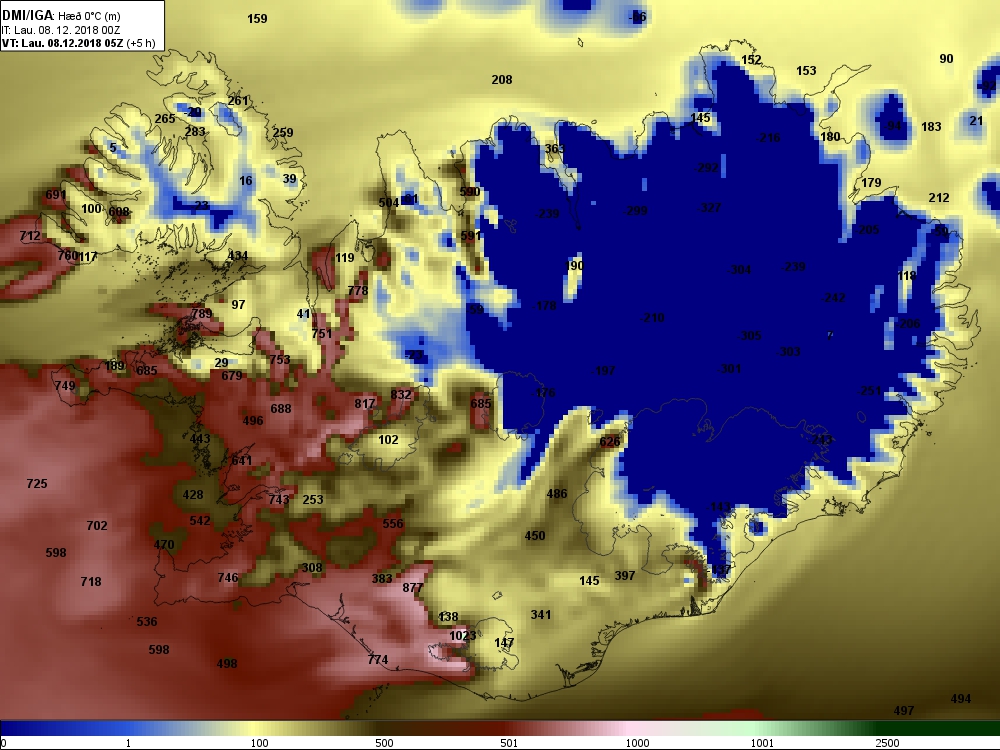Click the map value 179

(871, 183)
